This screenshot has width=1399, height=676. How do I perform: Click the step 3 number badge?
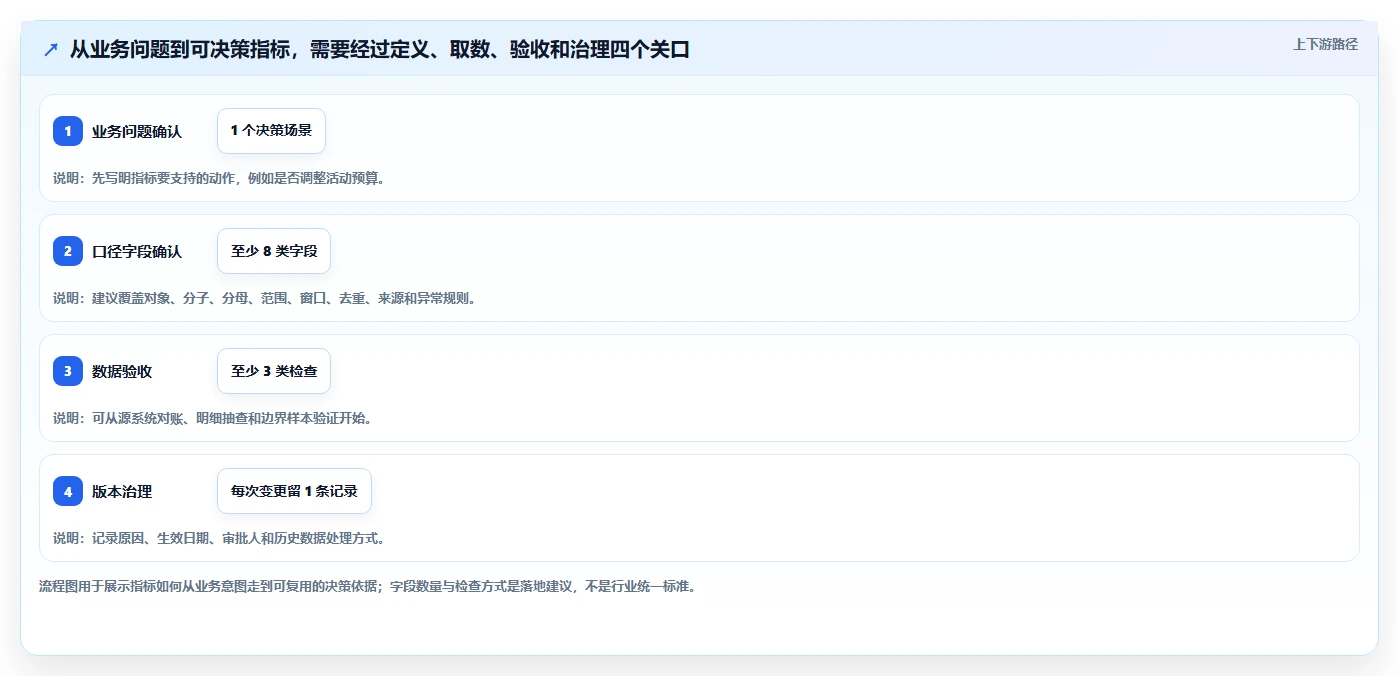(68, 371)
